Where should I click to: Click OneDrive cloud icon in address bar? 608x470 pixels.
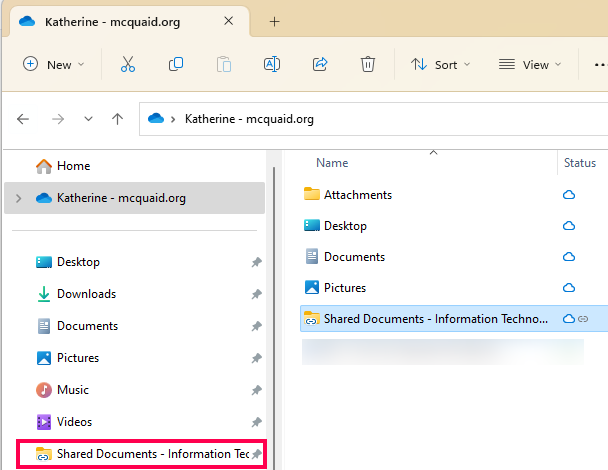tap(156, 118)
